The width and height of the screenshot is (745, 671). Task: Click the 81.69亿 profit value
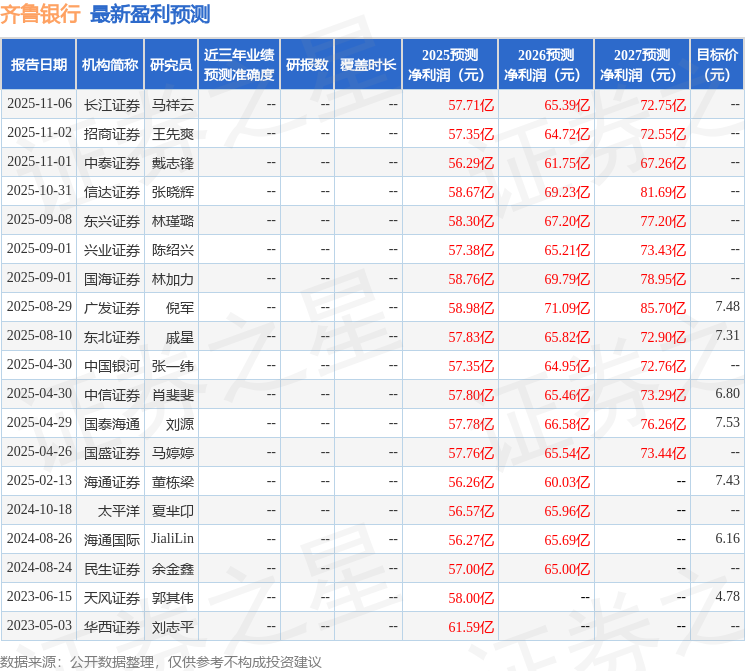[663, 192]
